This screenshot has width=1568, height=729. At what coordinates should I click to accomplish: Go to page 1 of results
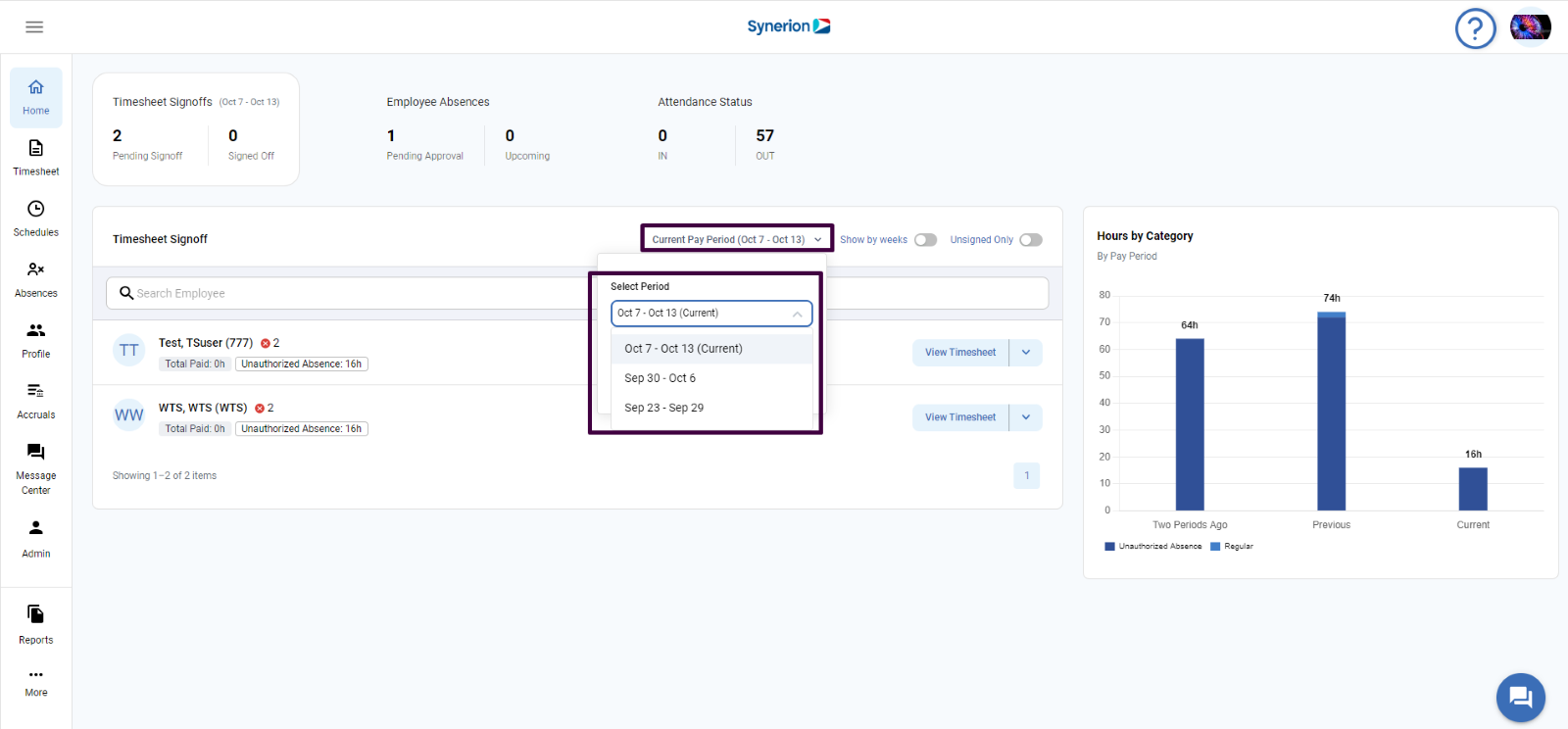point(1027,476)
